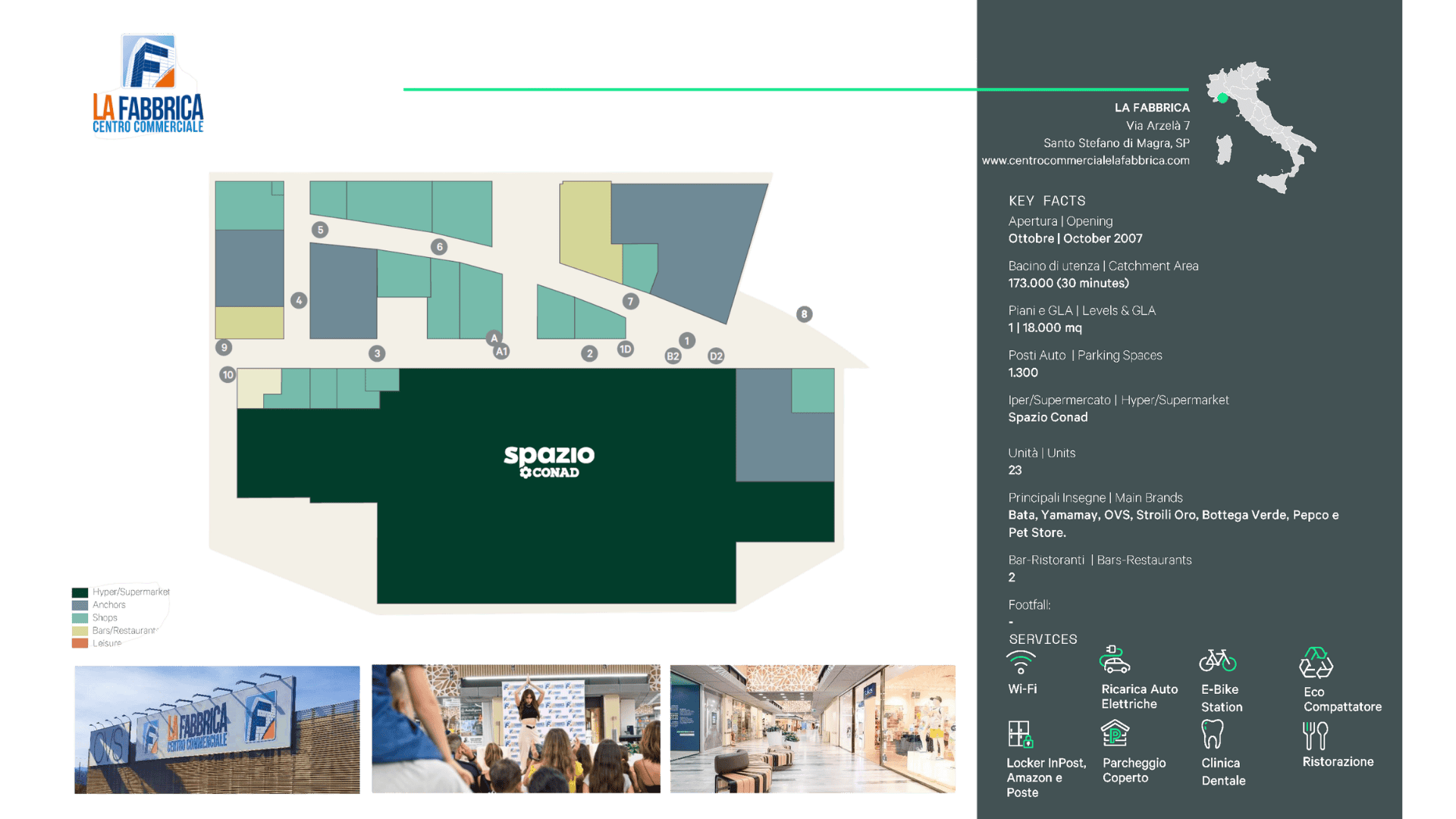The width and height of the screenshot is (1456, 819).
Task: Click the 'Via Arzelà 7' address line
Action: click(1158, 126)
